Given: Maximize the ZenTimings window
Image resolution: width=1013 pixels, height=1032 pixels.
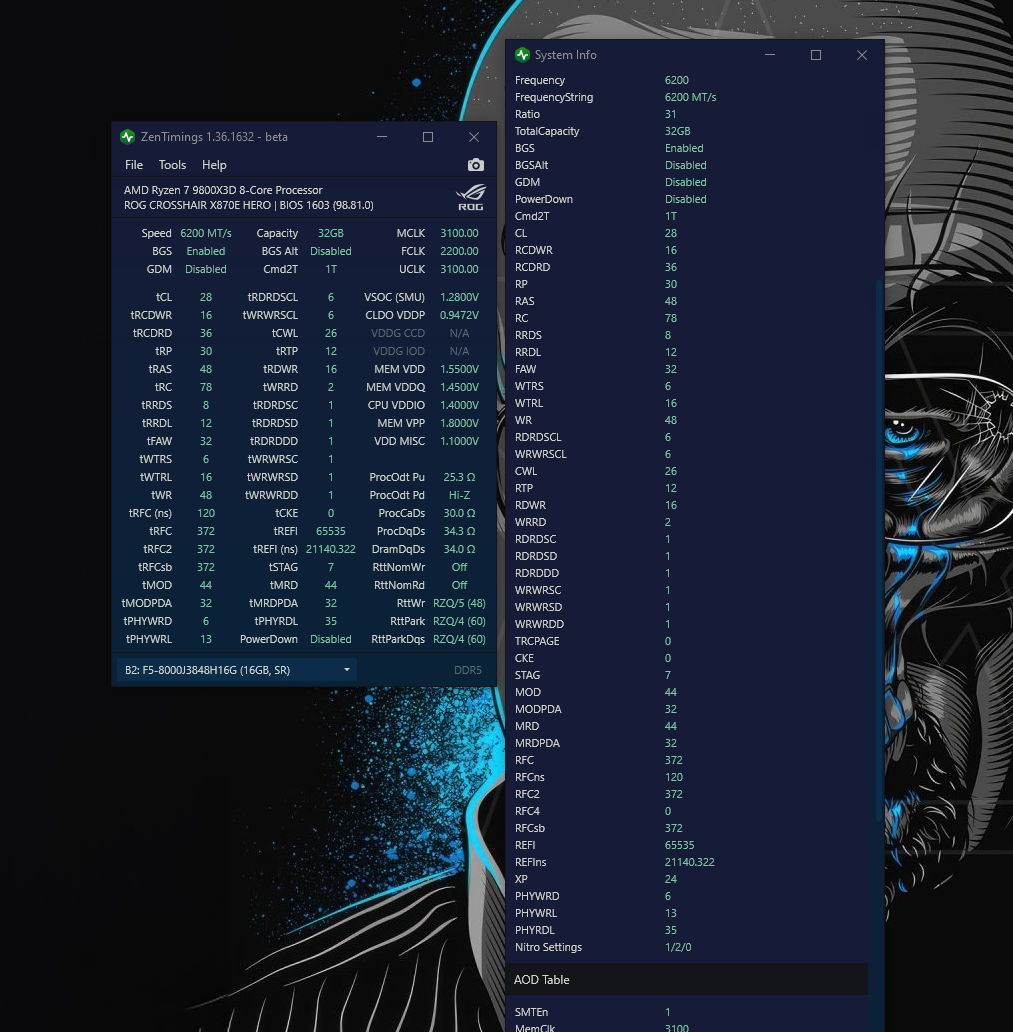Looking at the screenshot, I should pyautogui.click(x=428, y=137).
